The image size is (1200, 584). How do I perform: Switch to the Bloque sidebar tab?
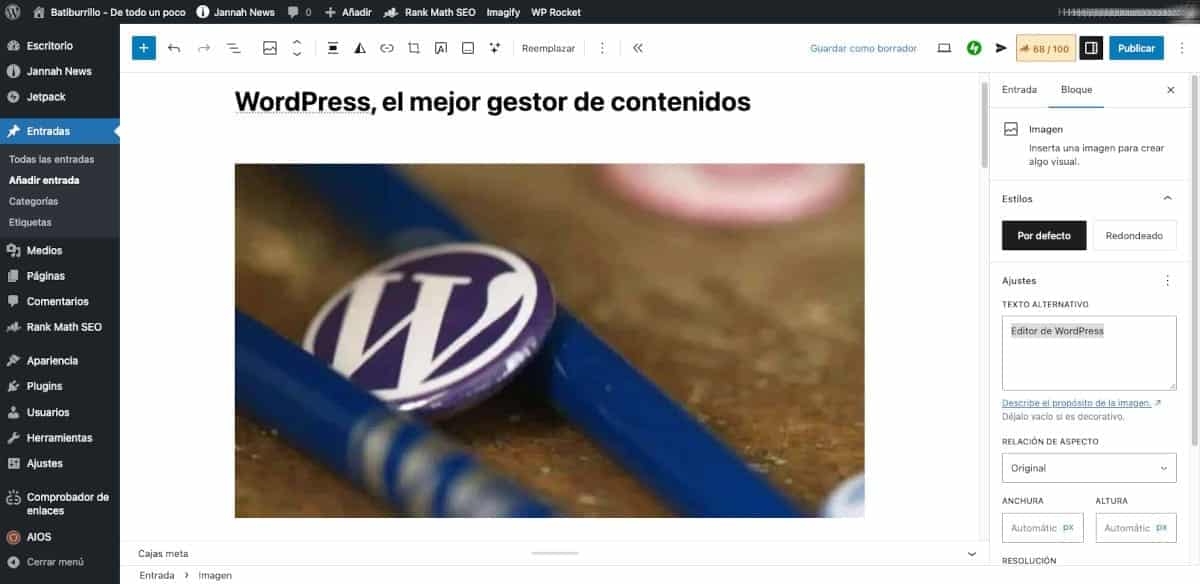1077,89
